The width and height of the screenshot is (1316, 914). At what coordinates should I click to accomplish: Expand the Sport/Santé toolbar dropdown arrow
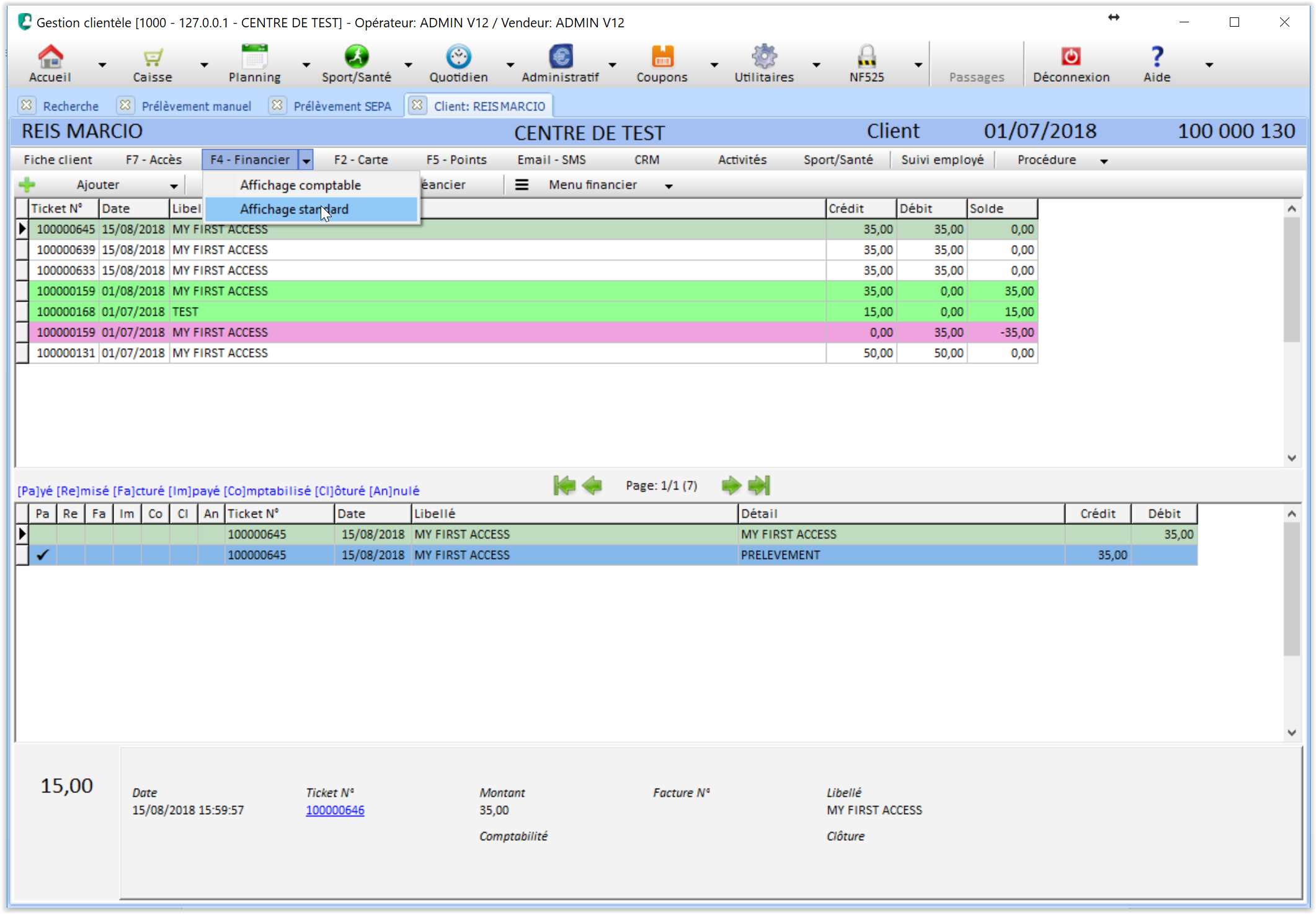408,65
